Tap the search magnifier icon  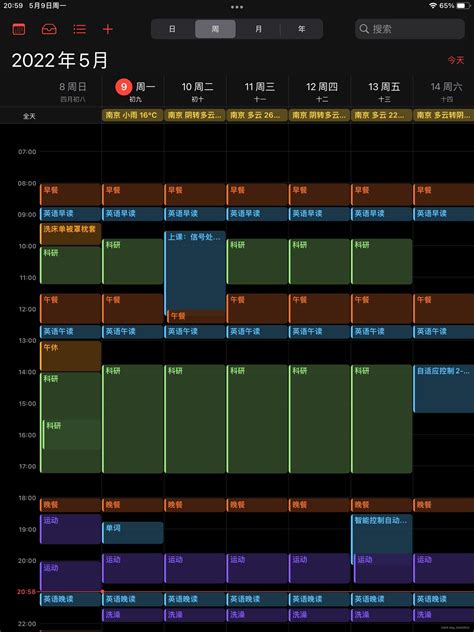(x=364, y=29)
